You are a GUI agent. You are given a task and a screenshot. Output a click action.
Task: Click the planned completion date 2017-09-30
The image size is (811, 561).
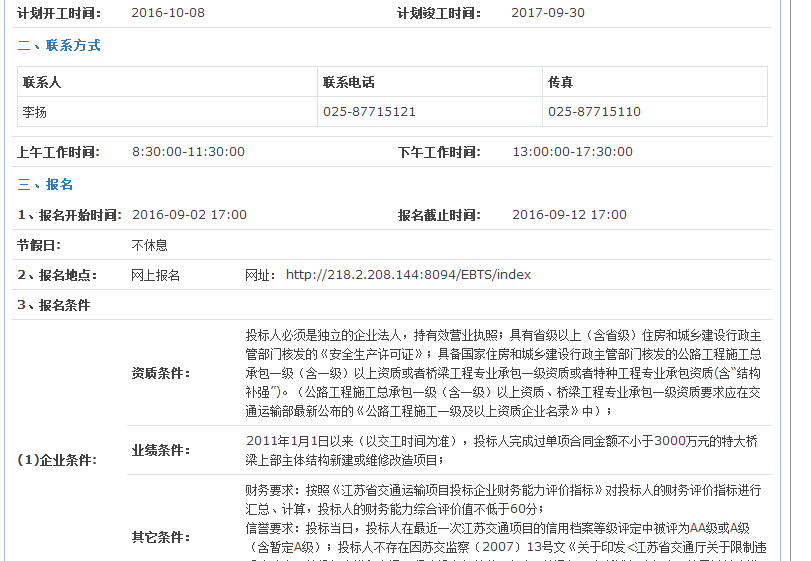coord(548,13)
